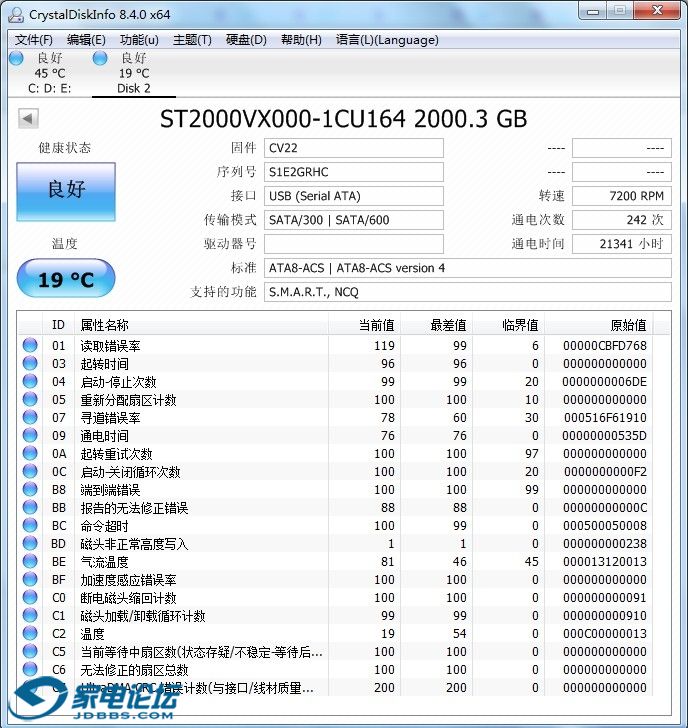Image resolution: width=688 pixels, height=728 pixels.
Task: Click health orb above C: D: E: tab
Action: click(16, 58)
